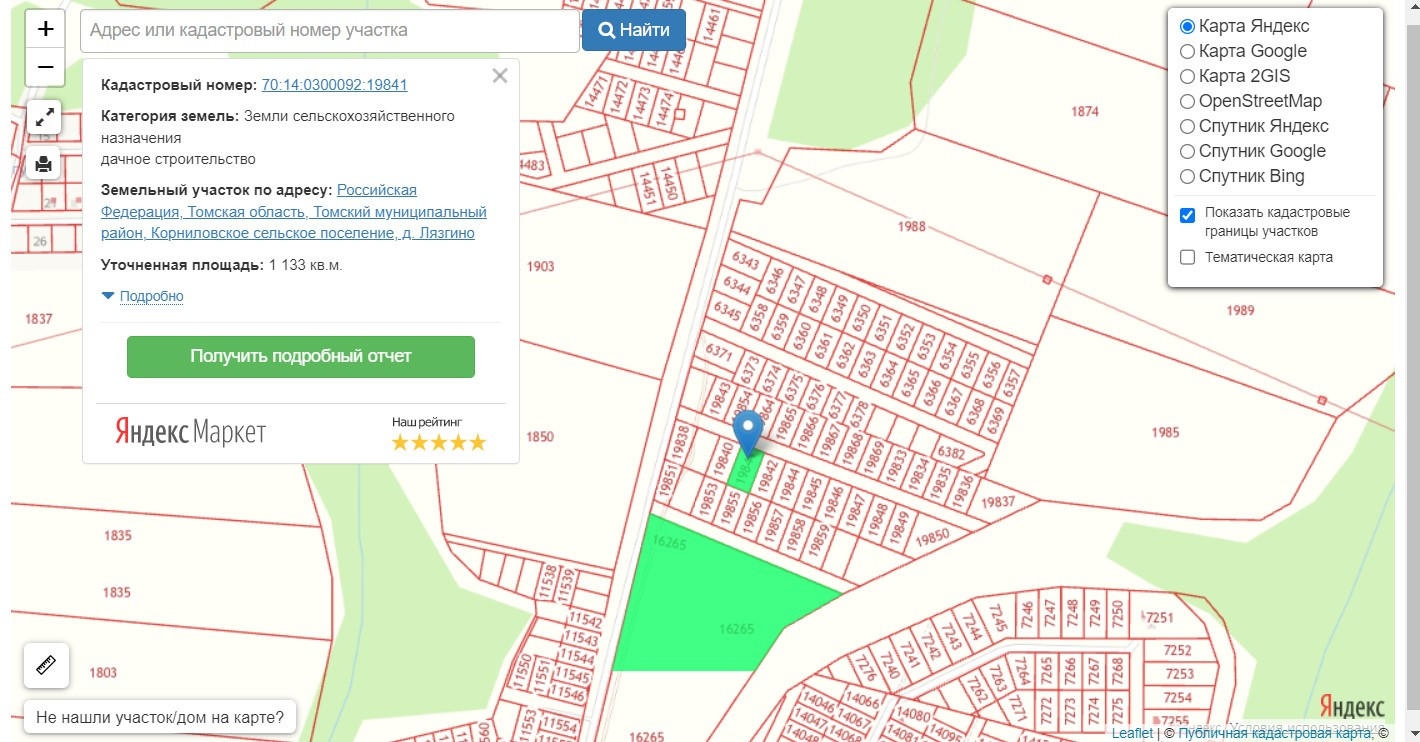Choose OpenStreetMap as base layer
This screenshot has width=1420, height=742.
[1187, 101]
